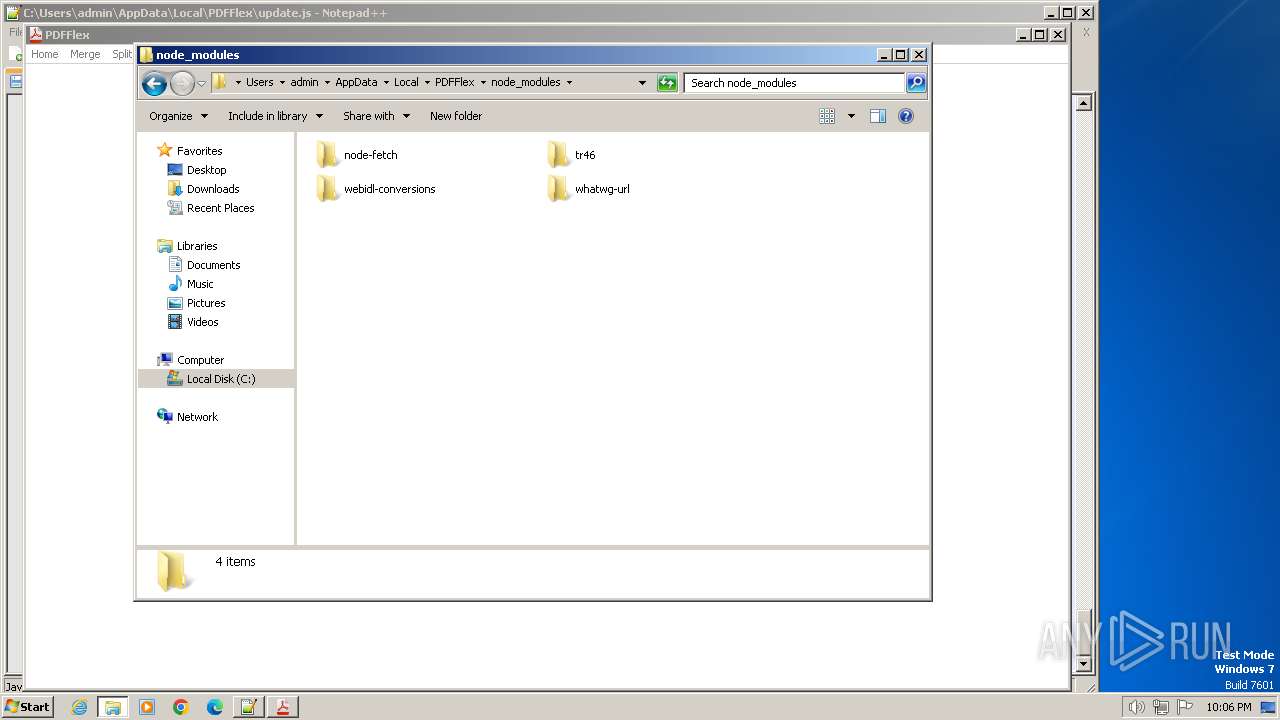Toggle the preview pane icon

[x=878, y=116]
